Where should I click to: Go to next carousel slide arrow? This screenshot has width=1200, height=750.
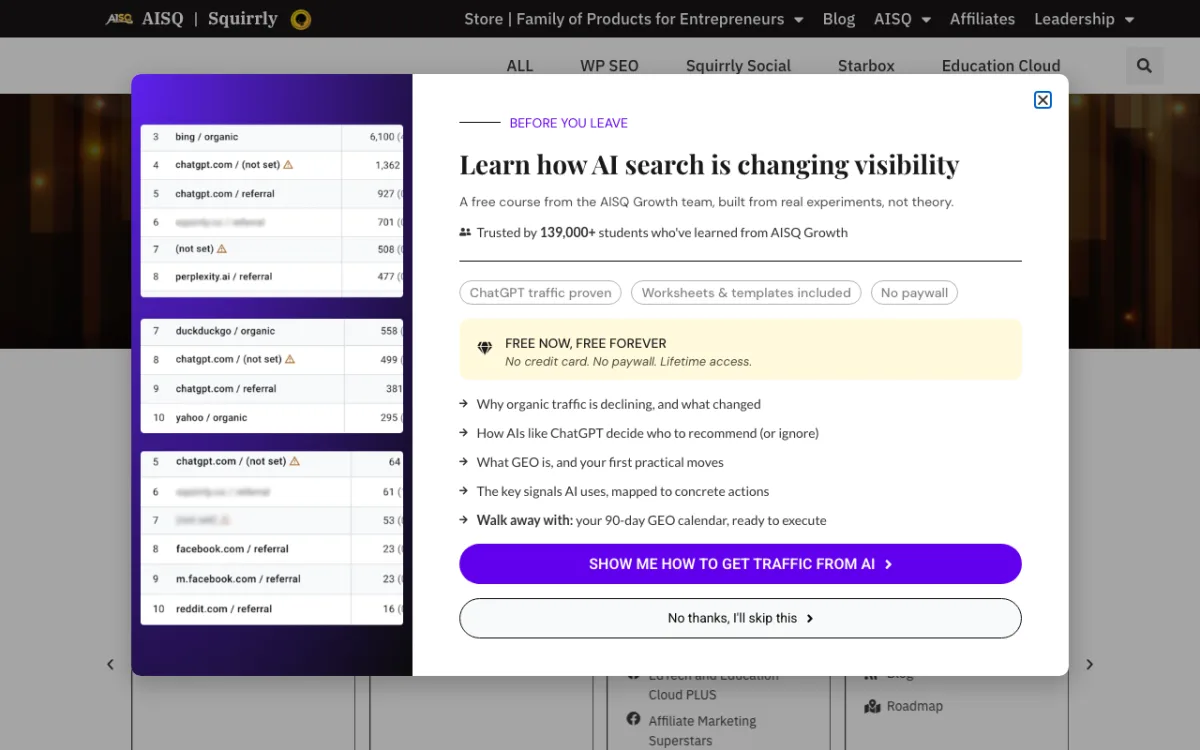tap(1089, 664)
